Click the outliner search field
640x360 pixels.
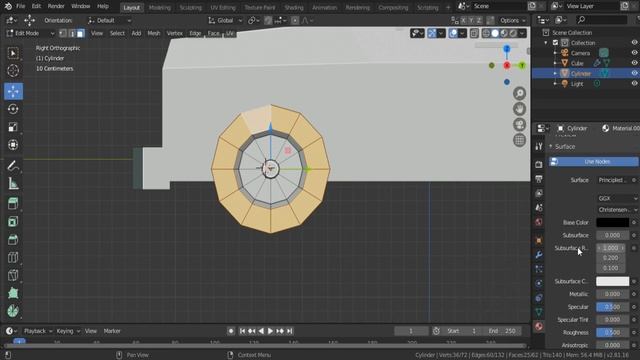tap(602, 20)
